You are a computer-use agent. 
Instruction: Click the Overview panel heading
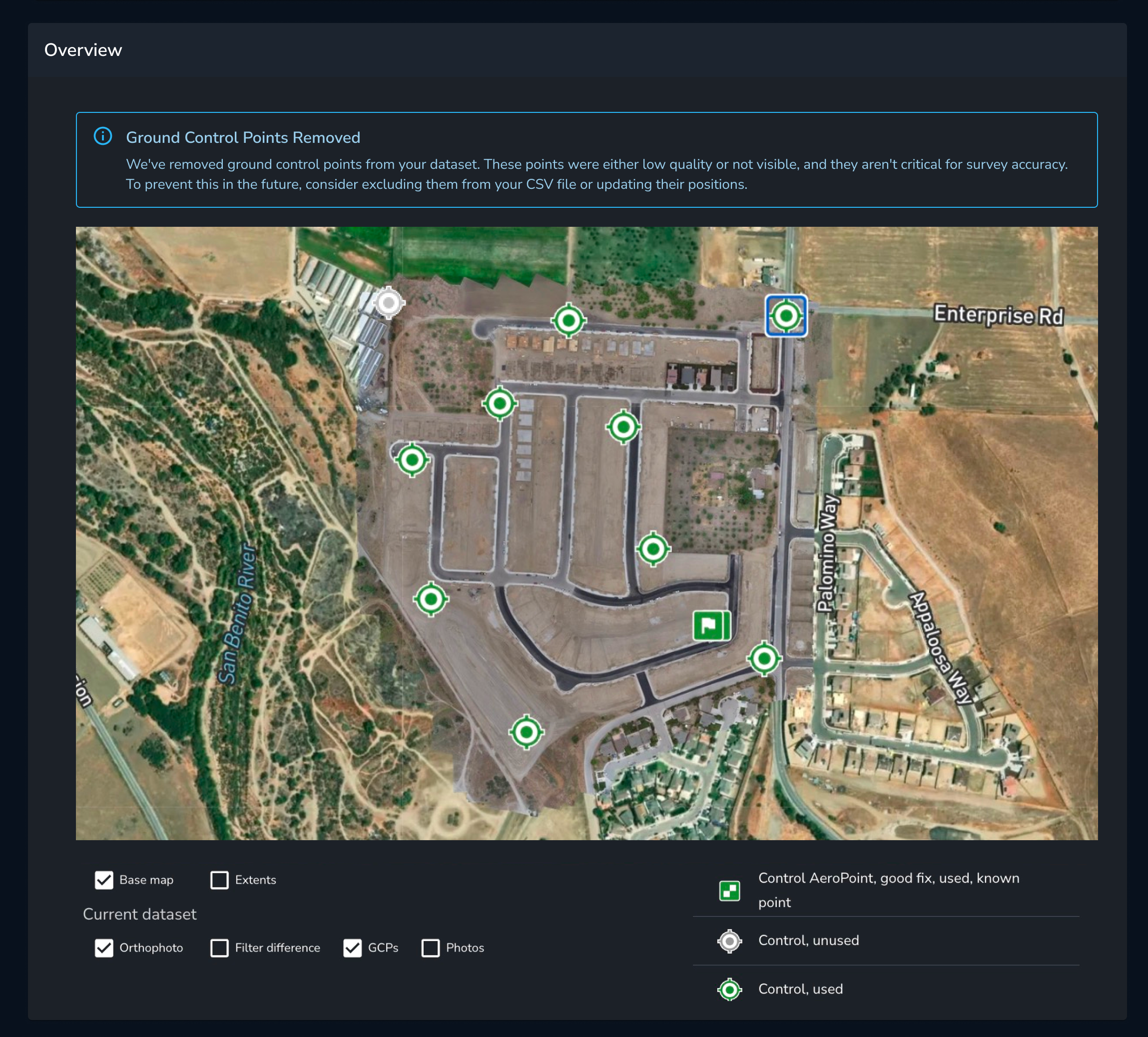83,50
